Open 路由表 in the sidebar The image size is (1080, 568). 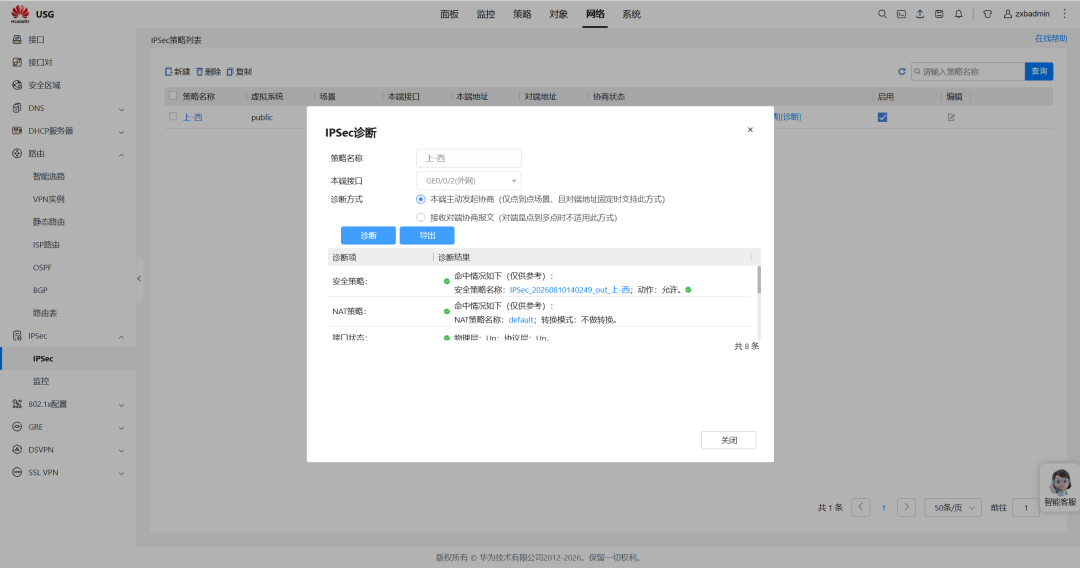tap(45, 313)
